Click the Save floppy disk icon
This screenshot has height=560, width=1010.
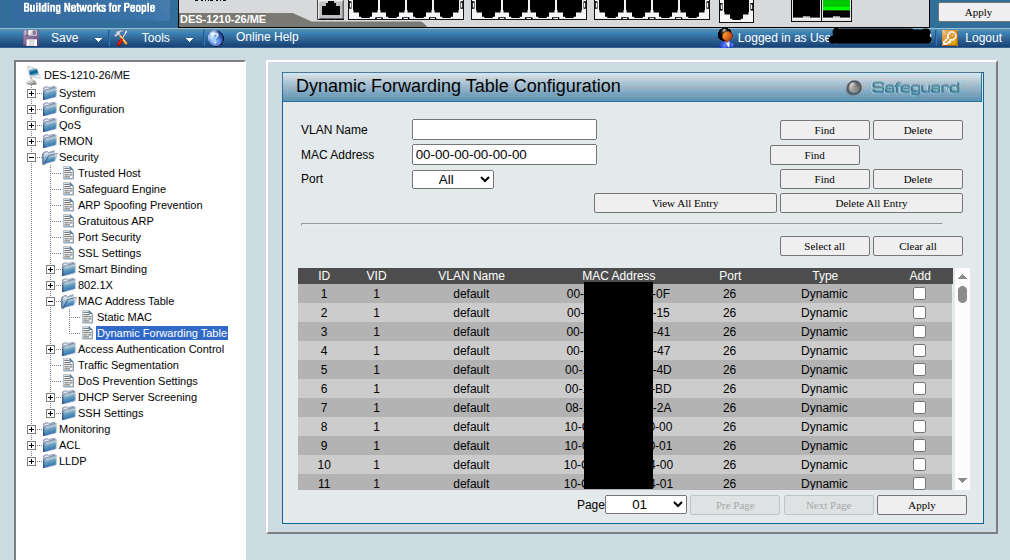31,38
